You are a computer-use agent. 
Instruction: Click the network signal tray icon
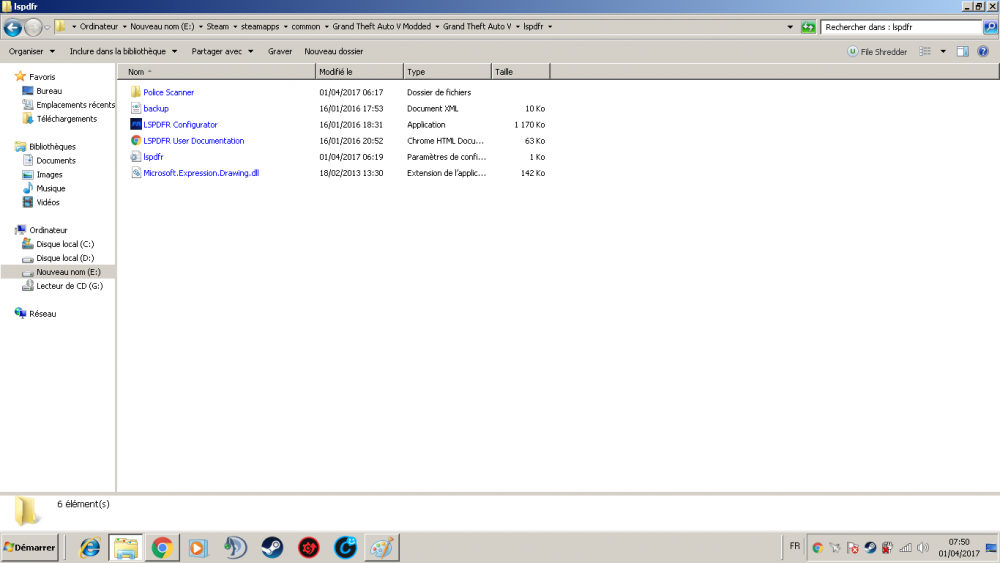coord(906,548)
